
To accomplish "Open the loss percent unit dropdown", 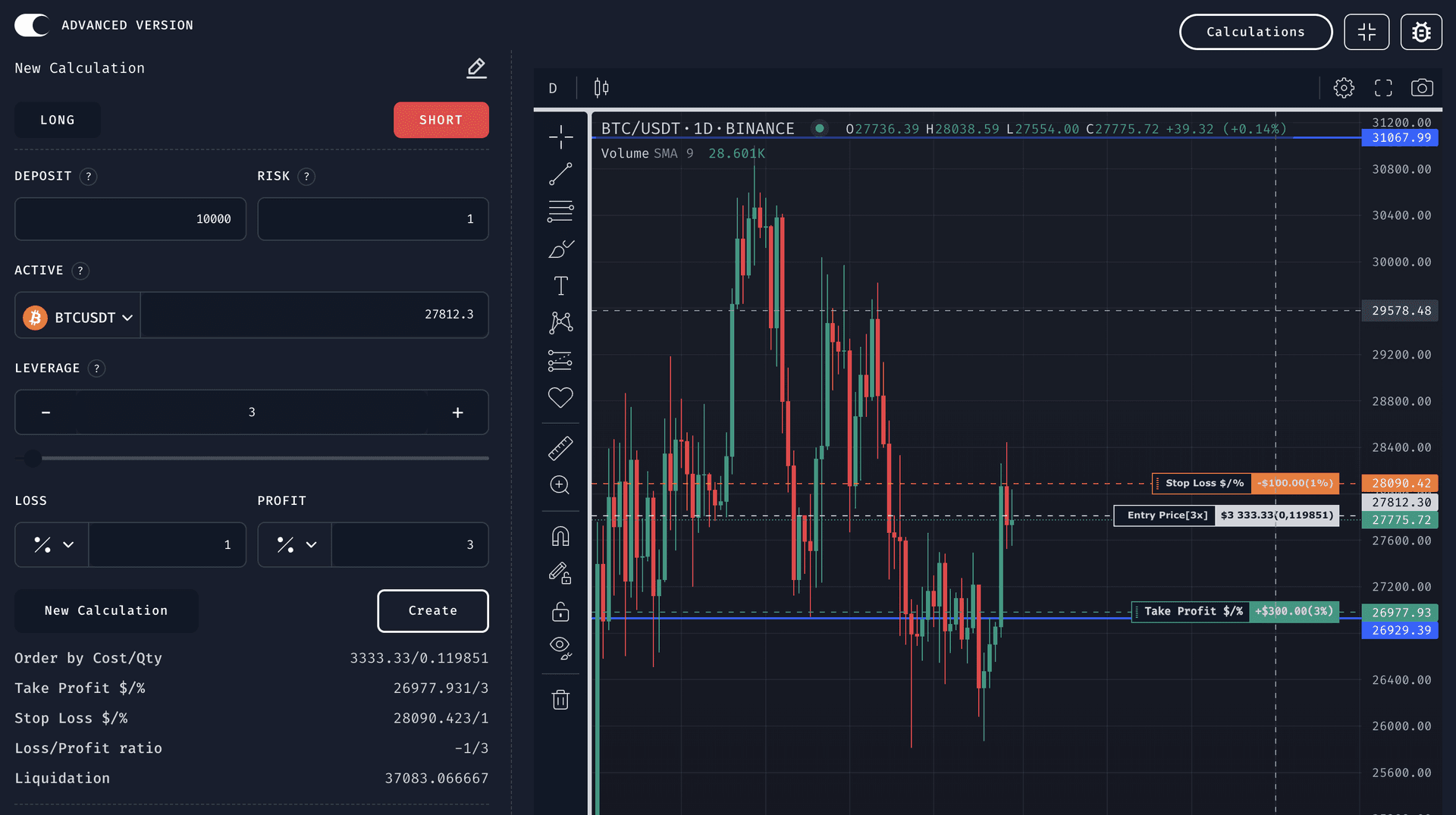I will point(51,544).
